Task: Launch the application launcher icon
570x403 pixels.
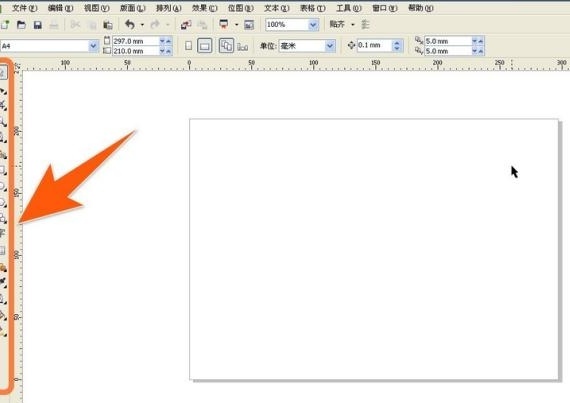Action: [x=224, y=24]
